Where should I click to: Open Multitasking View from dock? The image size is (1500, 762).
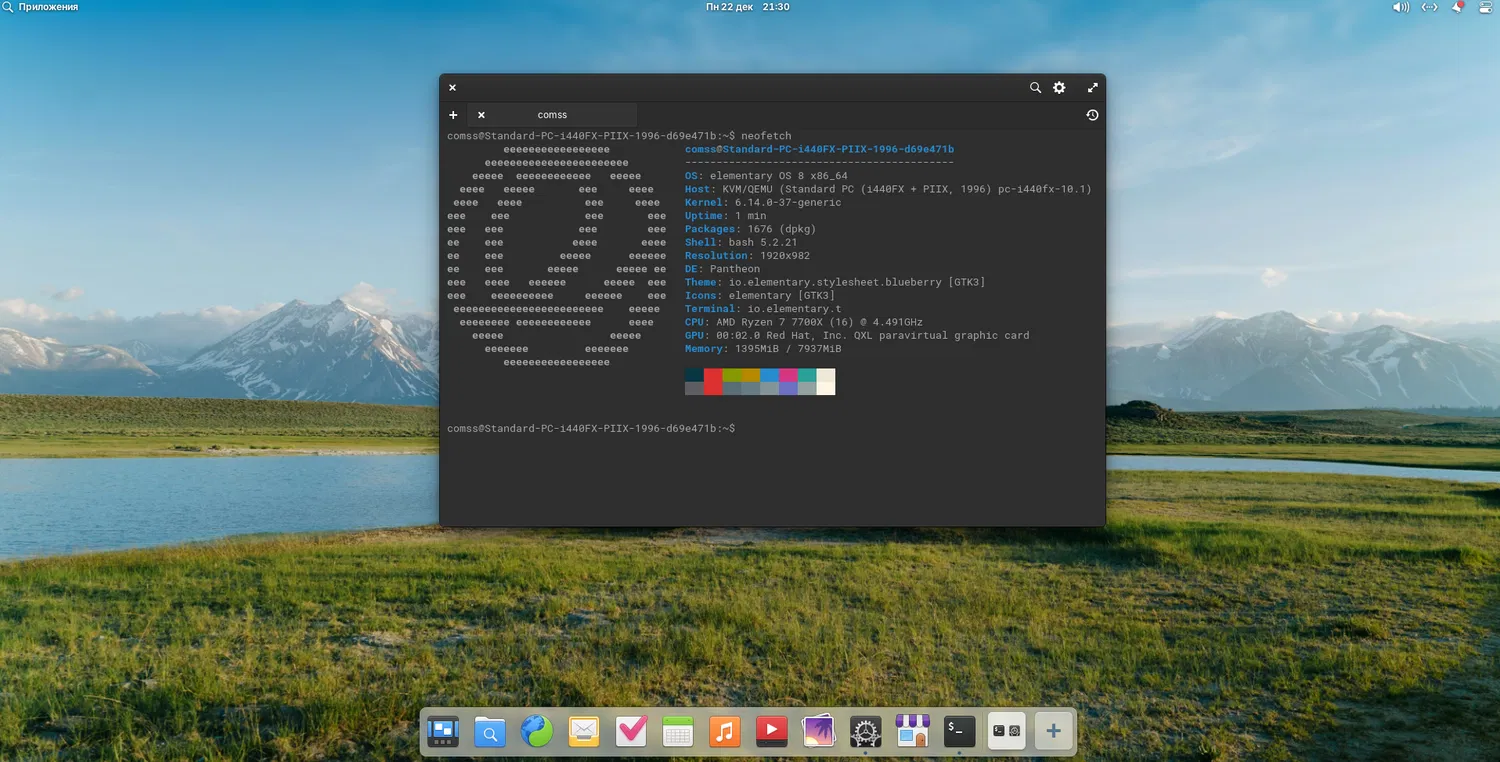coord(443,732)
